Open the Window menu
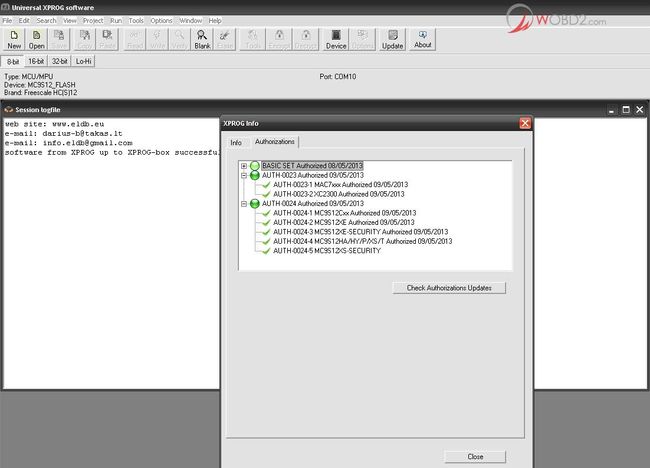 pyautogui.click(x=190, y=21)
